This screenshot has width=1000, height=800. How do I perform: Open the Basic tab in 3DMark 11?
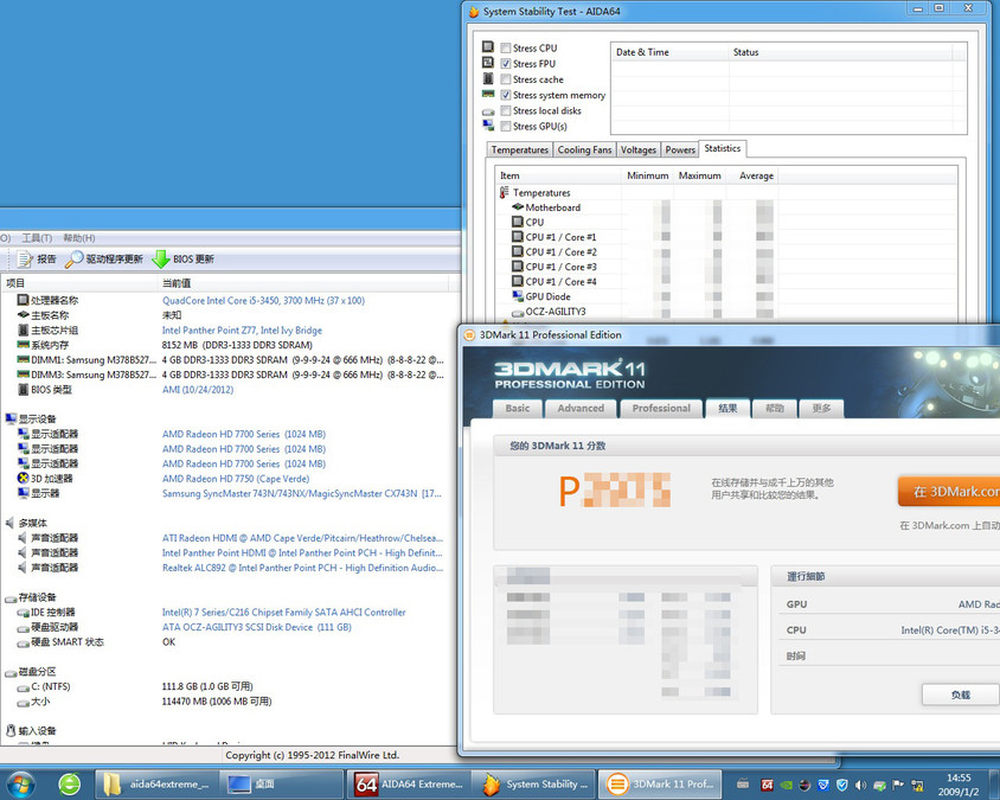click(517, 408)
